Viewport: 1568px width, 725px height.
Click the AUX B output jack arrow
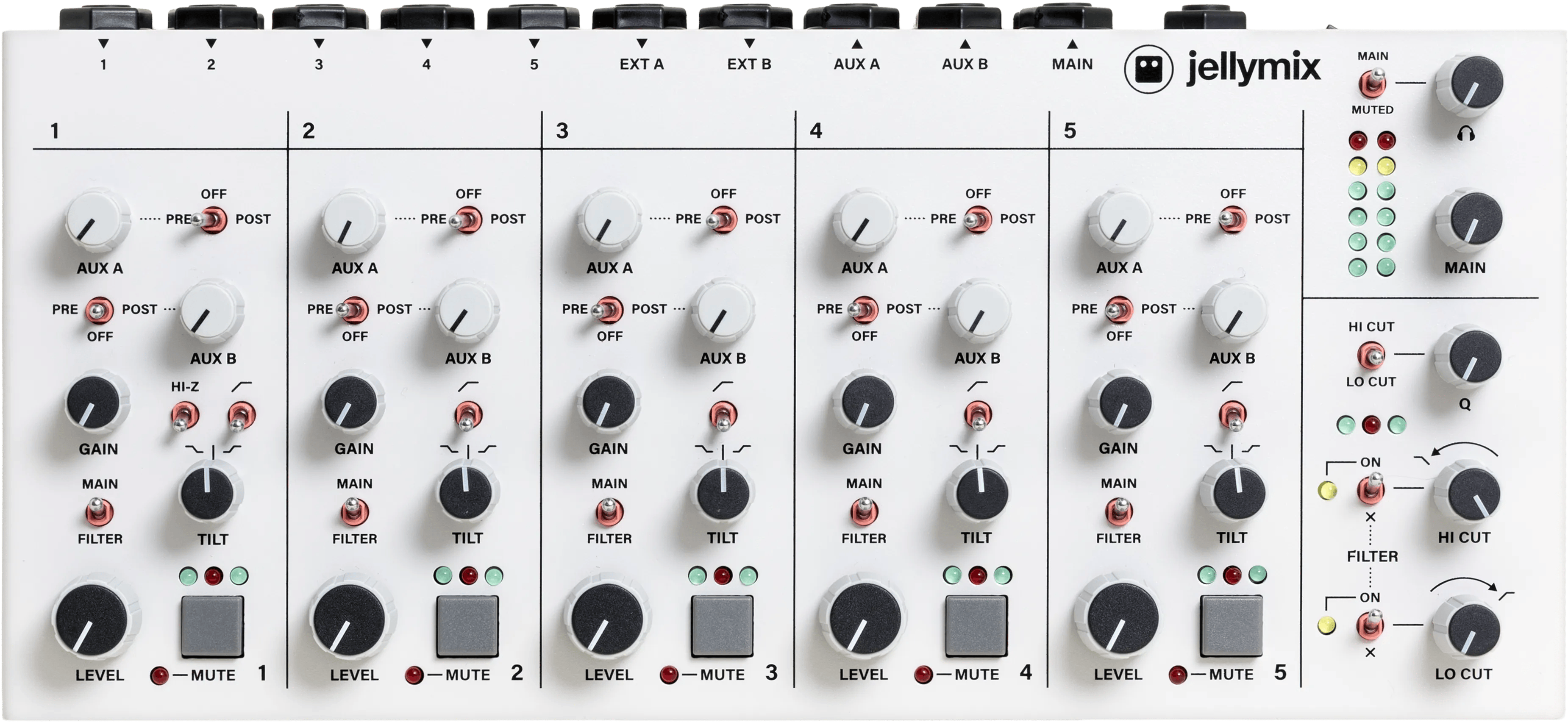pos(965,43)
